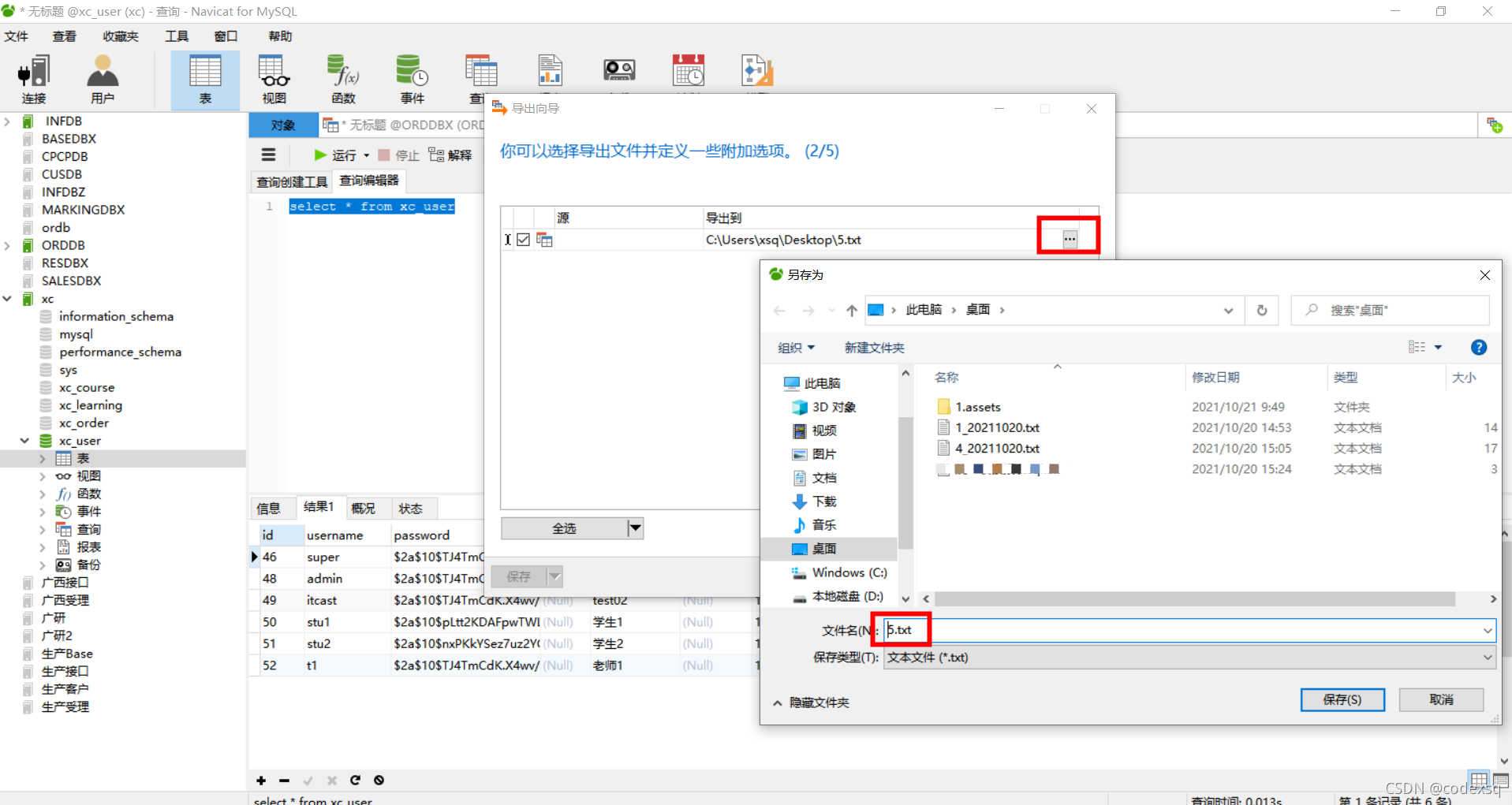Select the 连接 (Connection) toolbar icon
The height and width of the screenshot is (805, 1512).
pyautogui.click(x=33, y=78)
